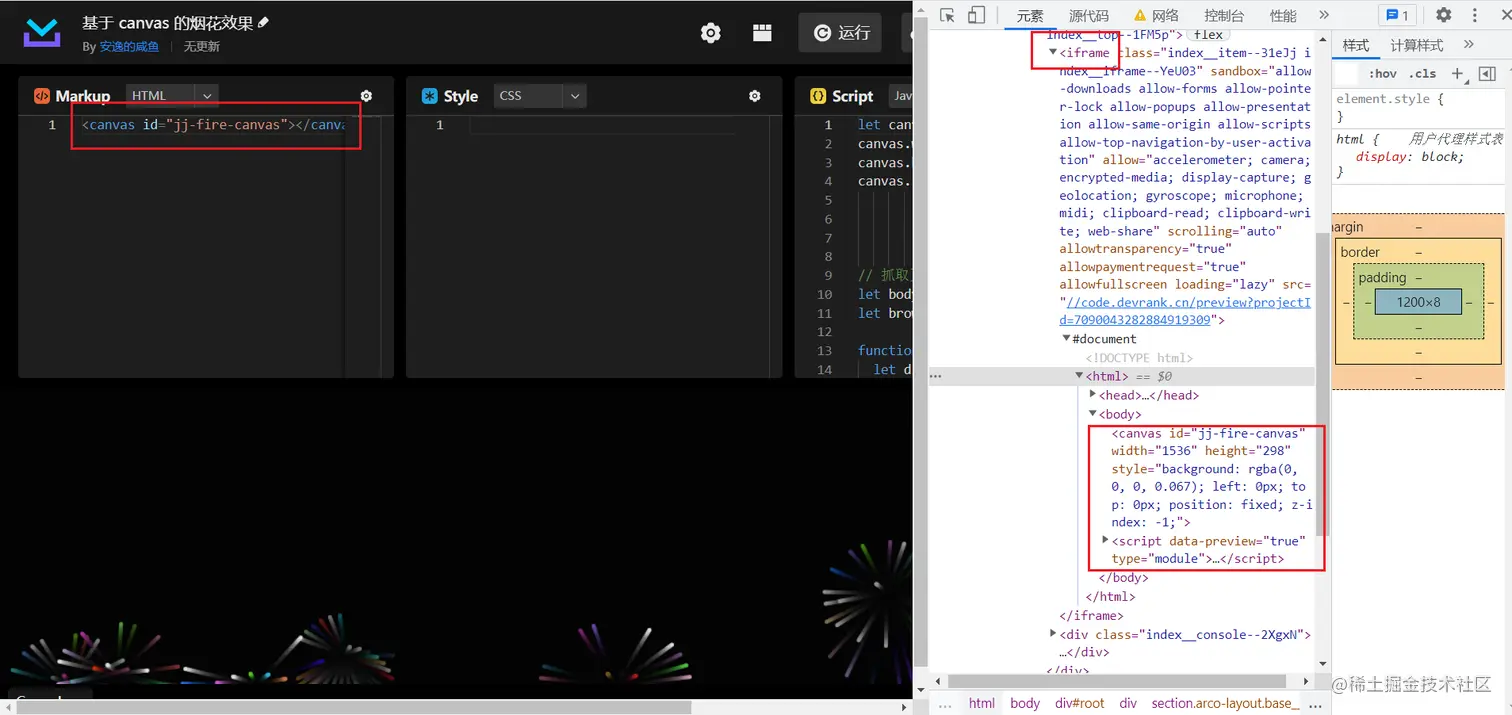Click the element.style rule block
This screenshot has width=1512, height=715.
(x=1418, y=107)
